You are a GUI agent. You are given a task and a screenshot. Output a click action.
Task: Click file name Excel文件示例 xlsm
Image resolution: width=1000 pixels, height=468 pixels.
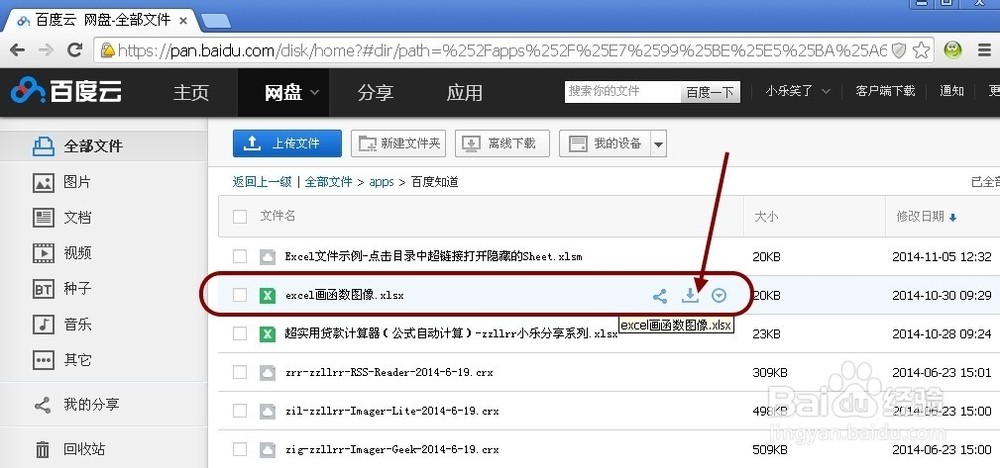click(434, 257)
